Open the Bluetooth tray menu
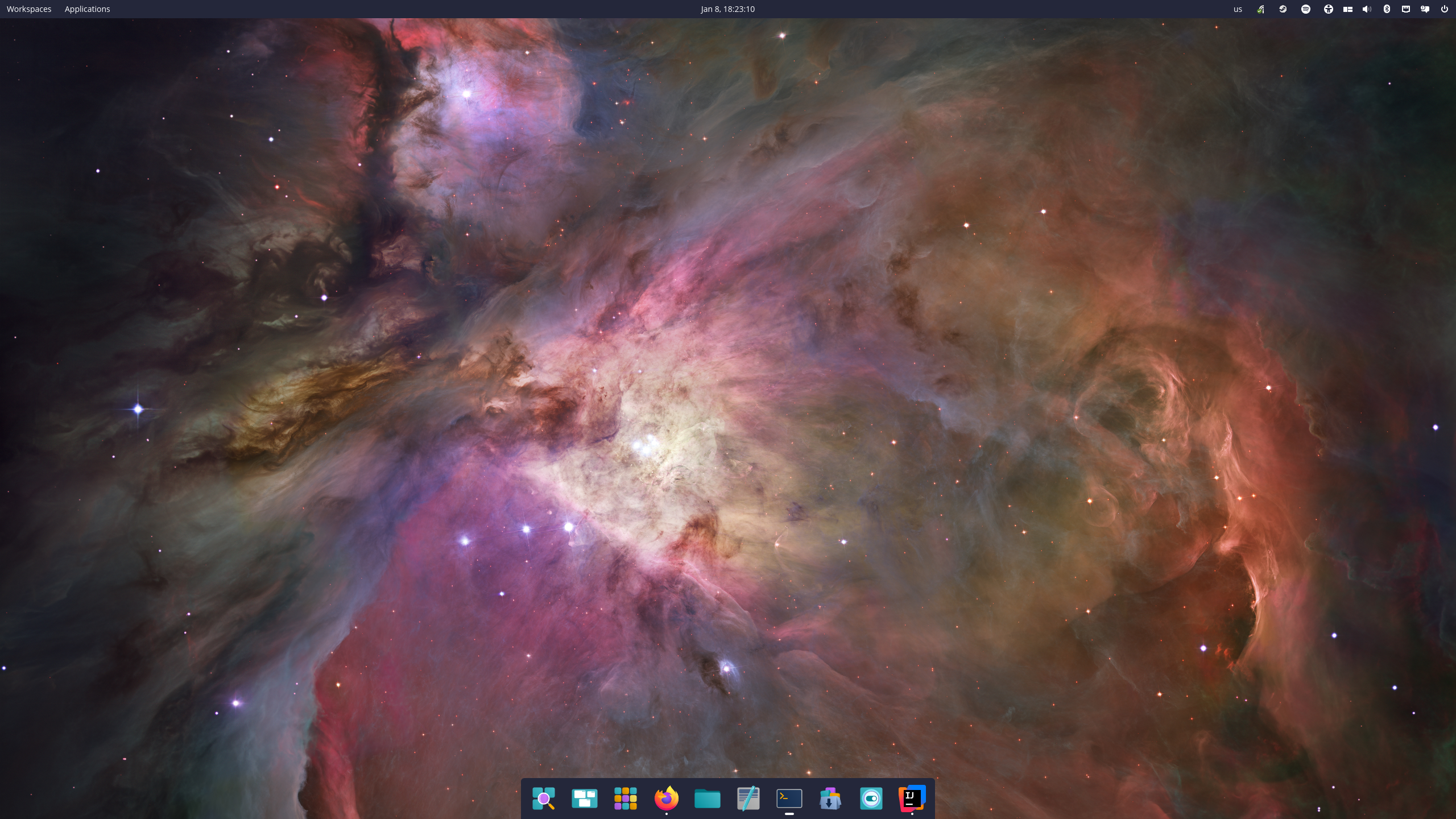 pos(1387,9)
